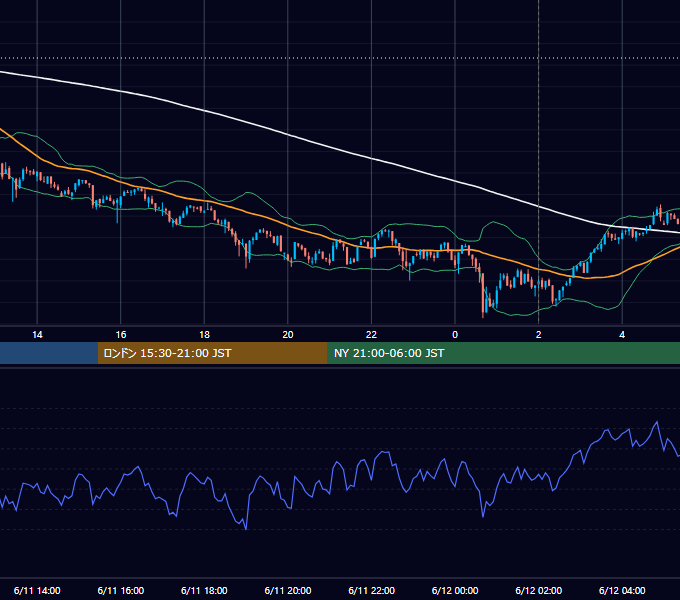The height and width of the screenshot is (600, 680).
Task: Click the 6/11 18:00 time label
Action: point(204,590)
